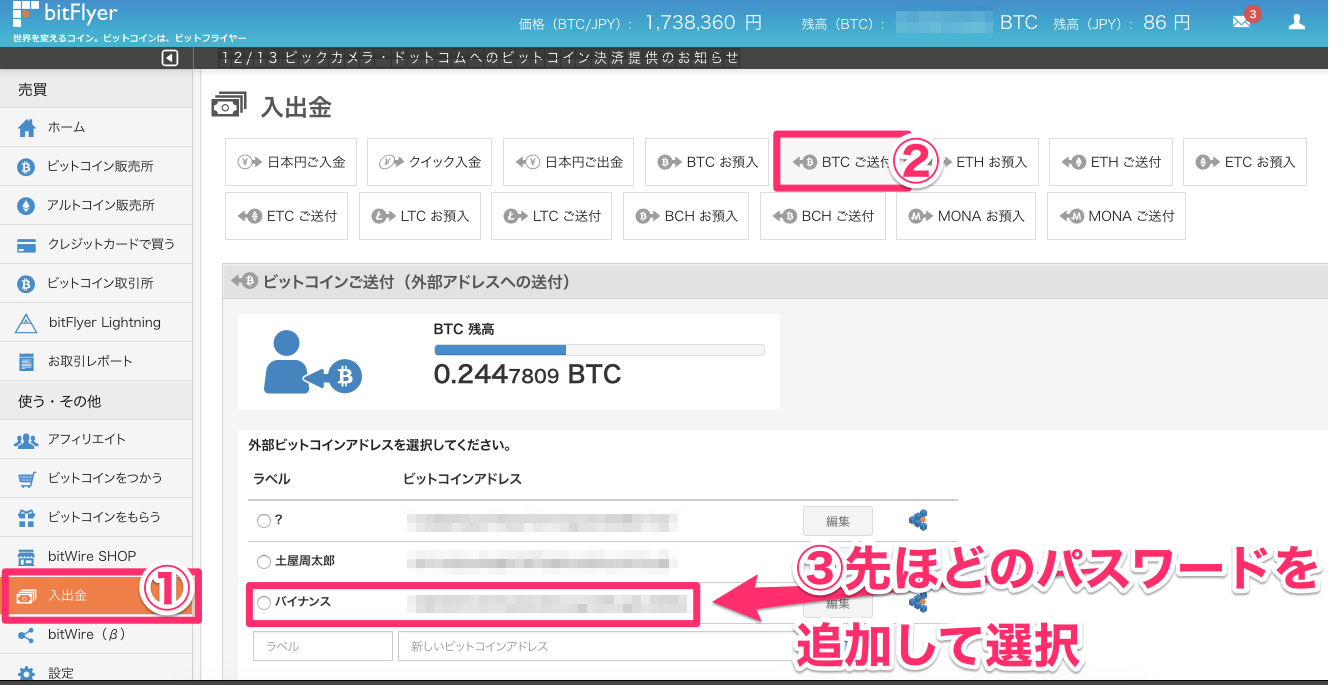
Task: Click the アルトコイン販売所 Ethereum icon
Action: click(27, 205)
